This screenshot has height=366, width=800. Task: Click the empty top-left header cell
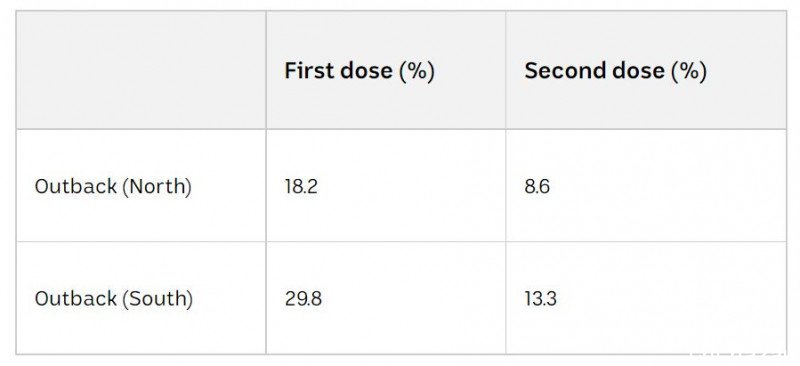click(x=141, y=70)
